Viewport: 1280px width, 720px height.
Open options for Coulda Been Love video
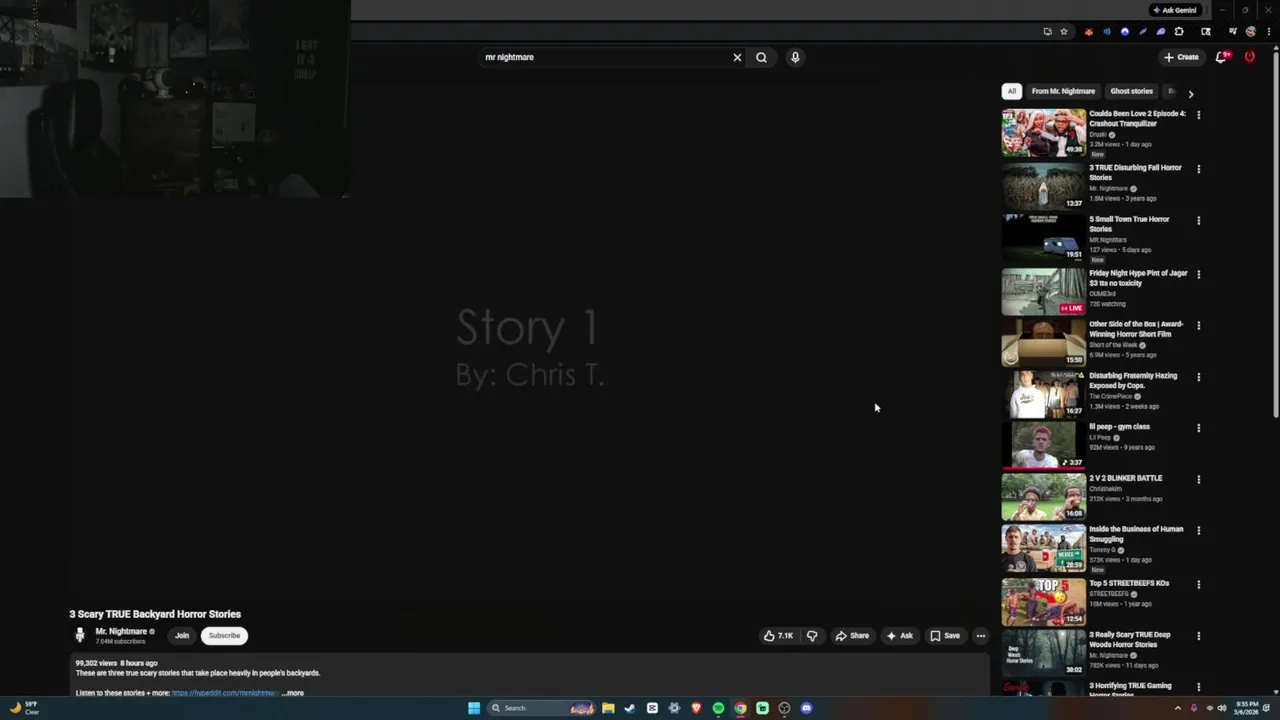click(x=1198, y=115)
